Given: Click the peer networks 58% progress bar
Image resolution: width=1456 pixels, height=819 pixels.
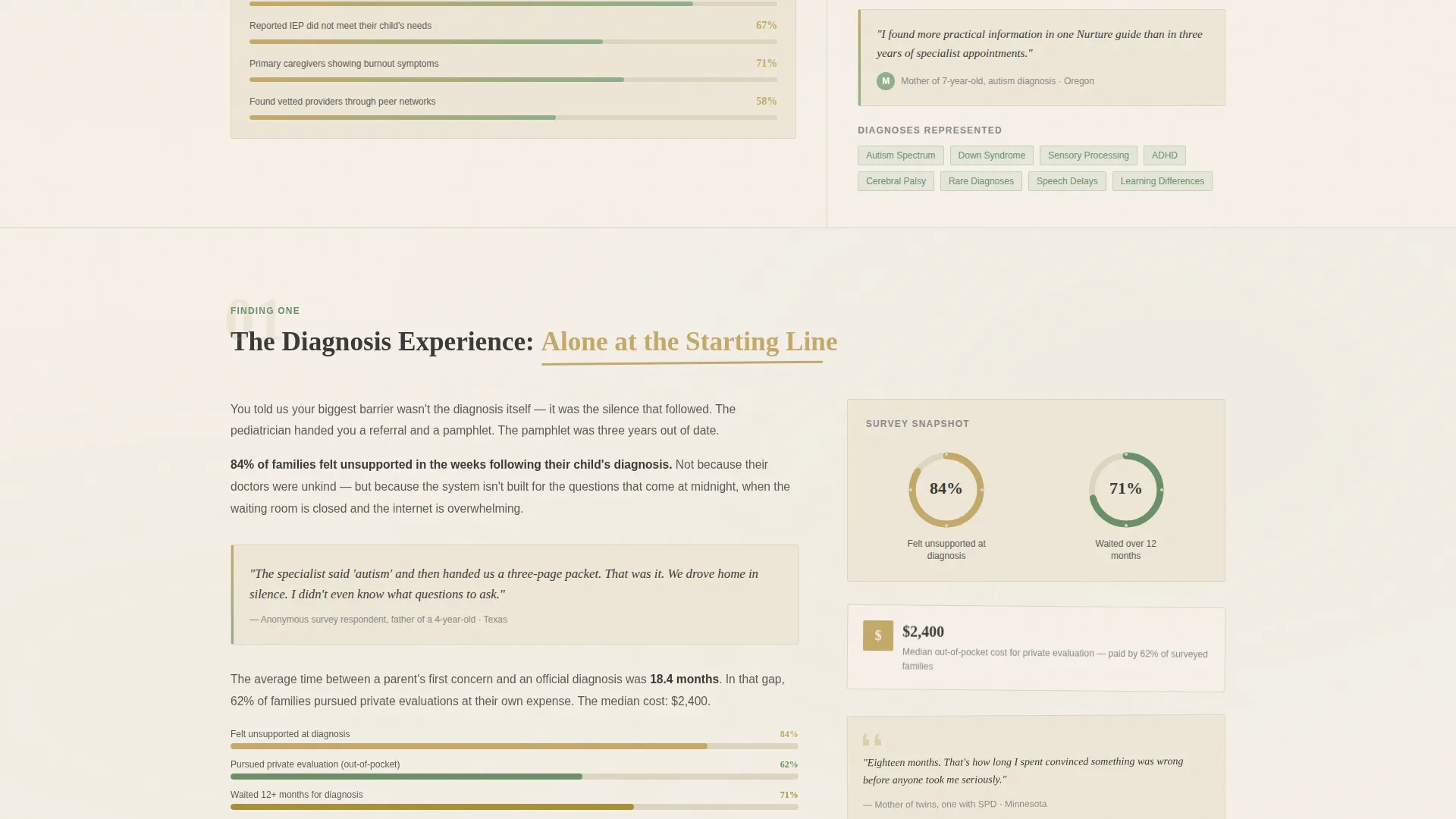Looking at the screenshot, I should 513,118.
